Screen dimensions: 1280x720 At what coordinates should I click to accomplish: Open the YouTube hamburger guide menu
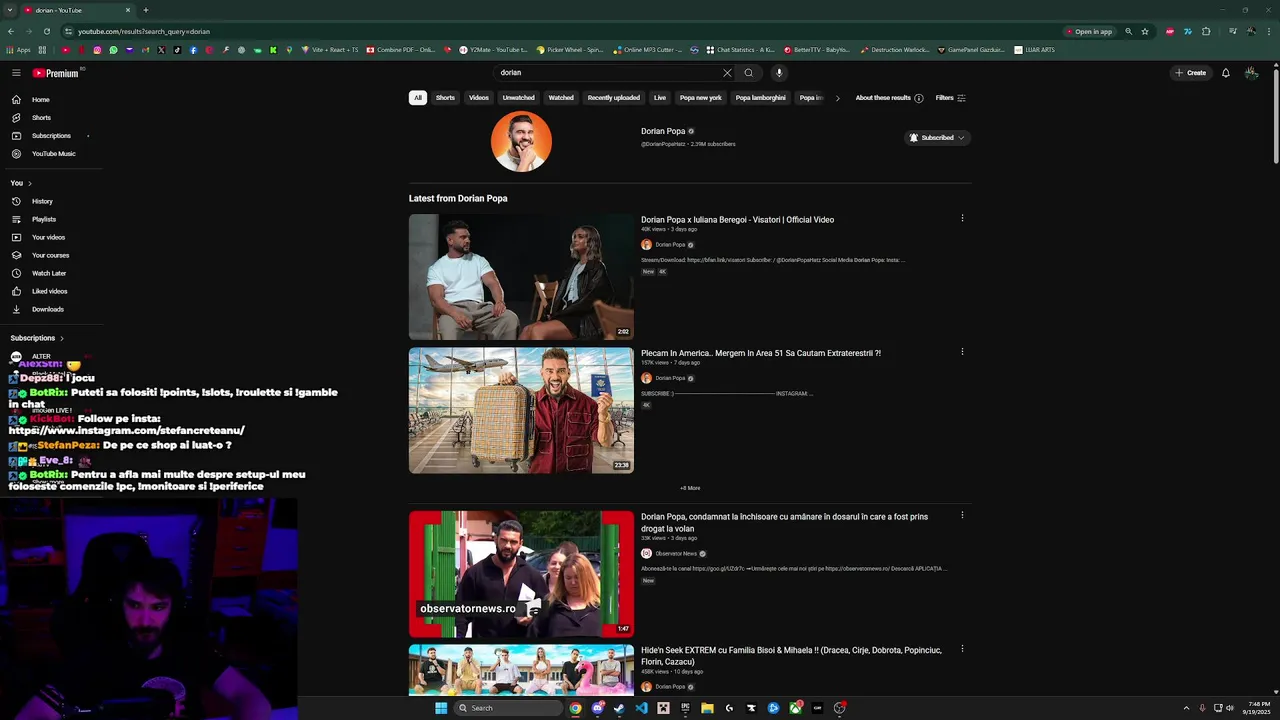[x=16, y=73]
